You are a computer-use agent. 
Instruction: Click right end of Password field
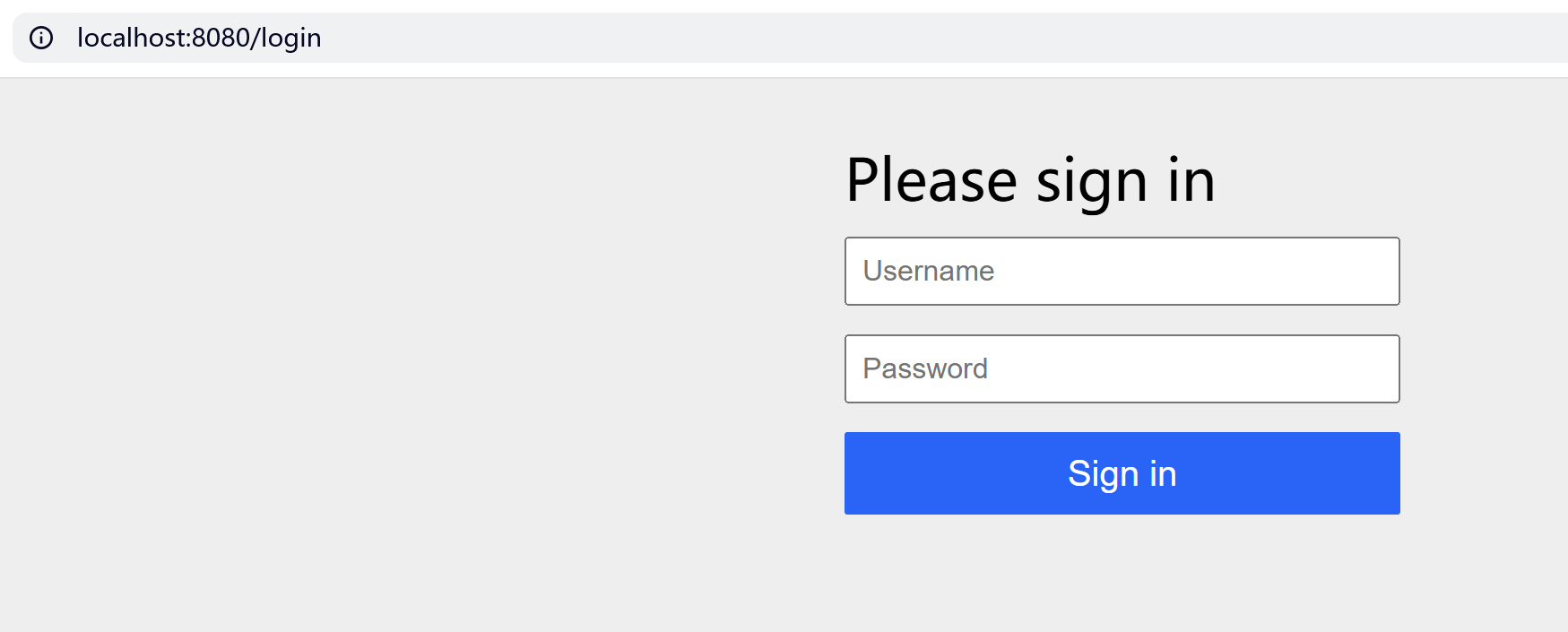pyautogui.click(x=1372, y=368)
